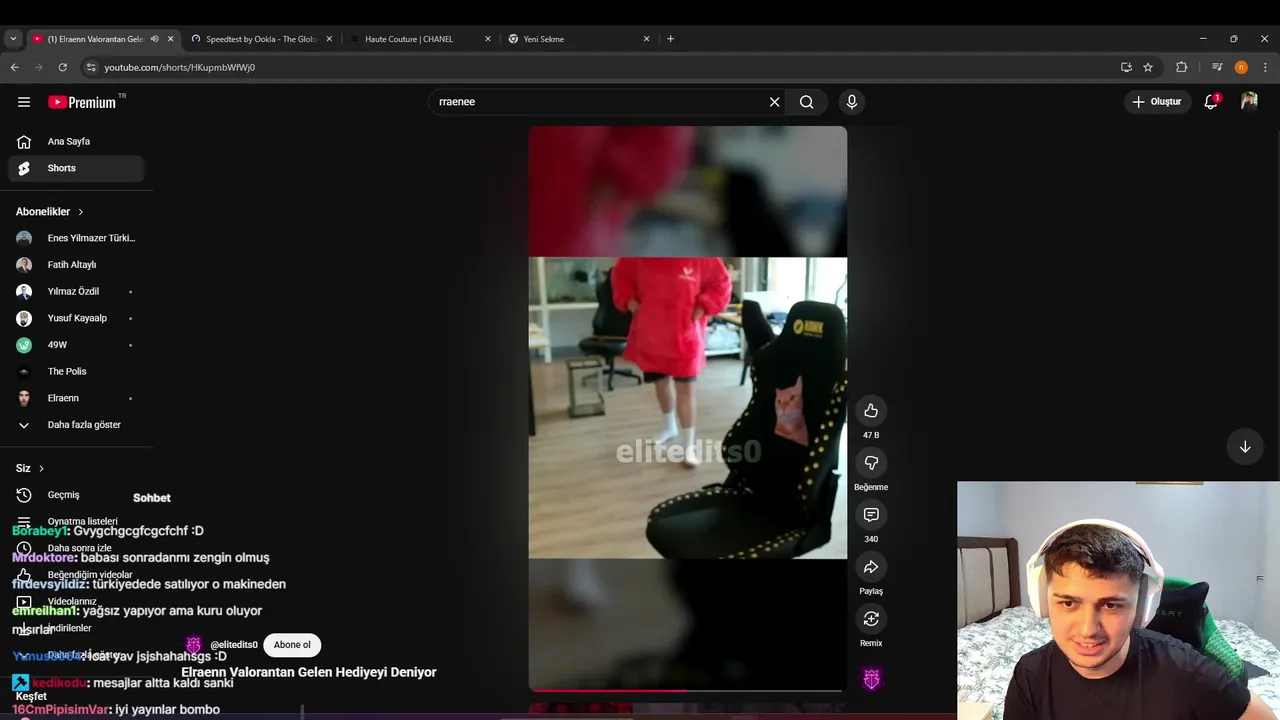The image size is (1280, 720).
Task: Pause the playing short video
Action: (x=688, y=408)
